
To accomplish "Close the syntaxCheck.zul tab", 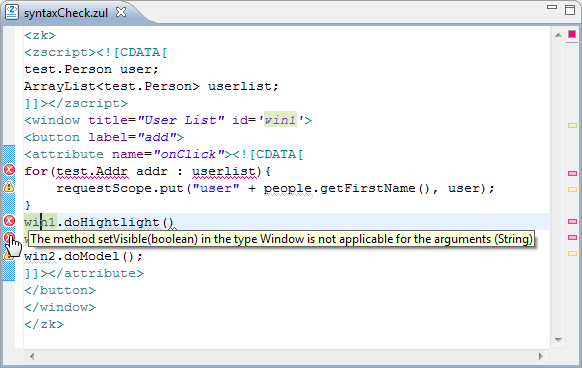I will coord(121,12).
